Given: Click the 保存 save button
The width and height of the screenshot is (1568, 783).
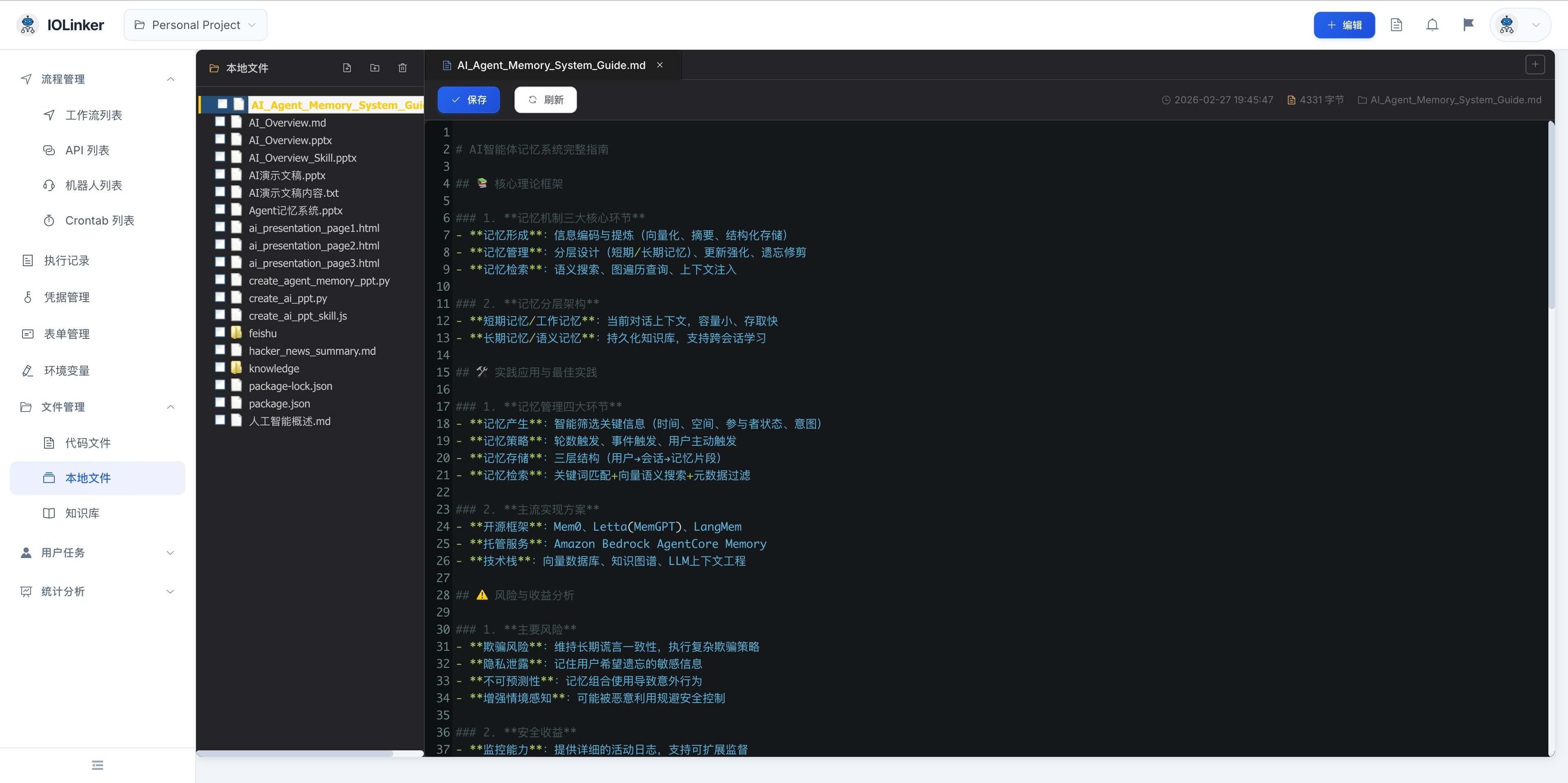Looking at the screenshot, I should (x=468, y=99).
